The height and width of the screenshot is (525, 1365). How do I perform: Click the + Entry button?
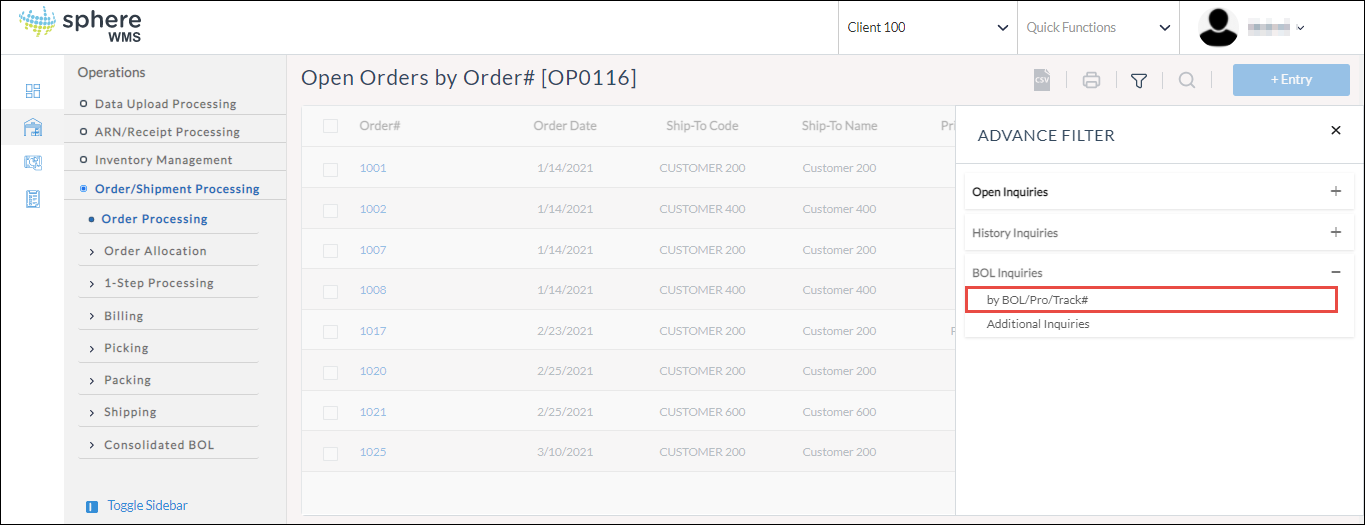point(1291,80)
